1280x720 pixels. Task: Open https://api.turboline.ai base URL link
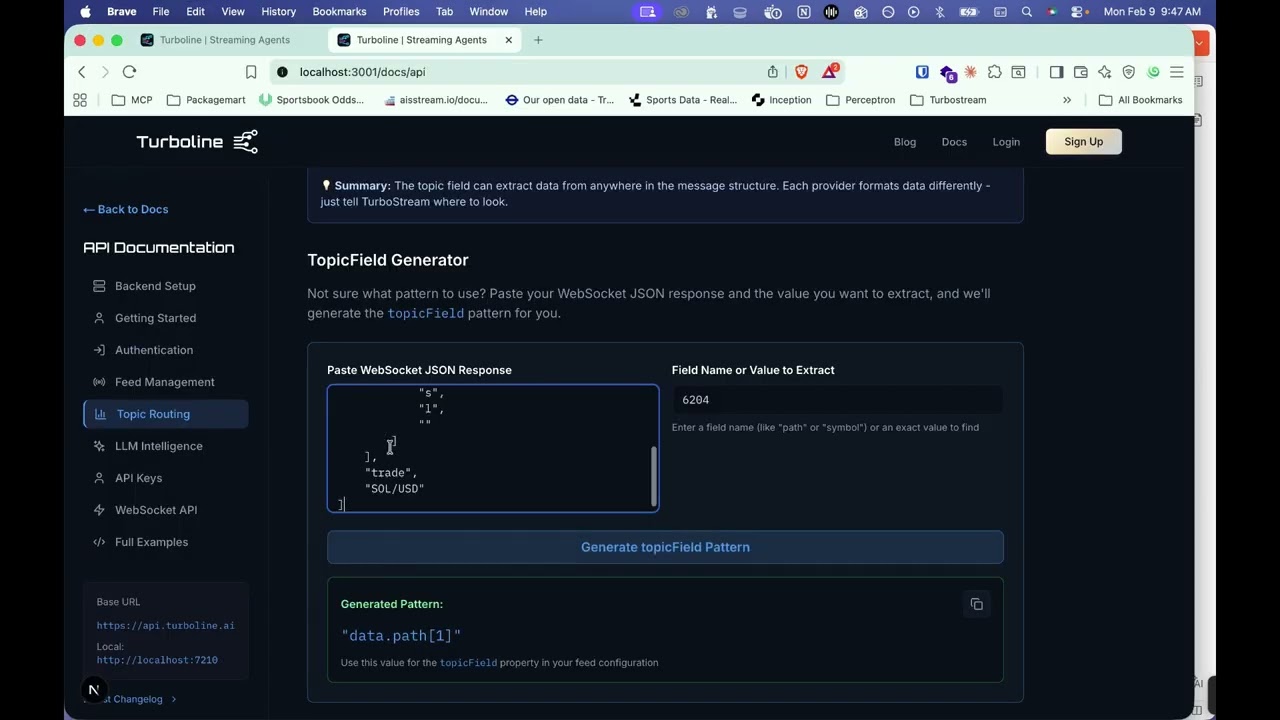tap(165, 626)
